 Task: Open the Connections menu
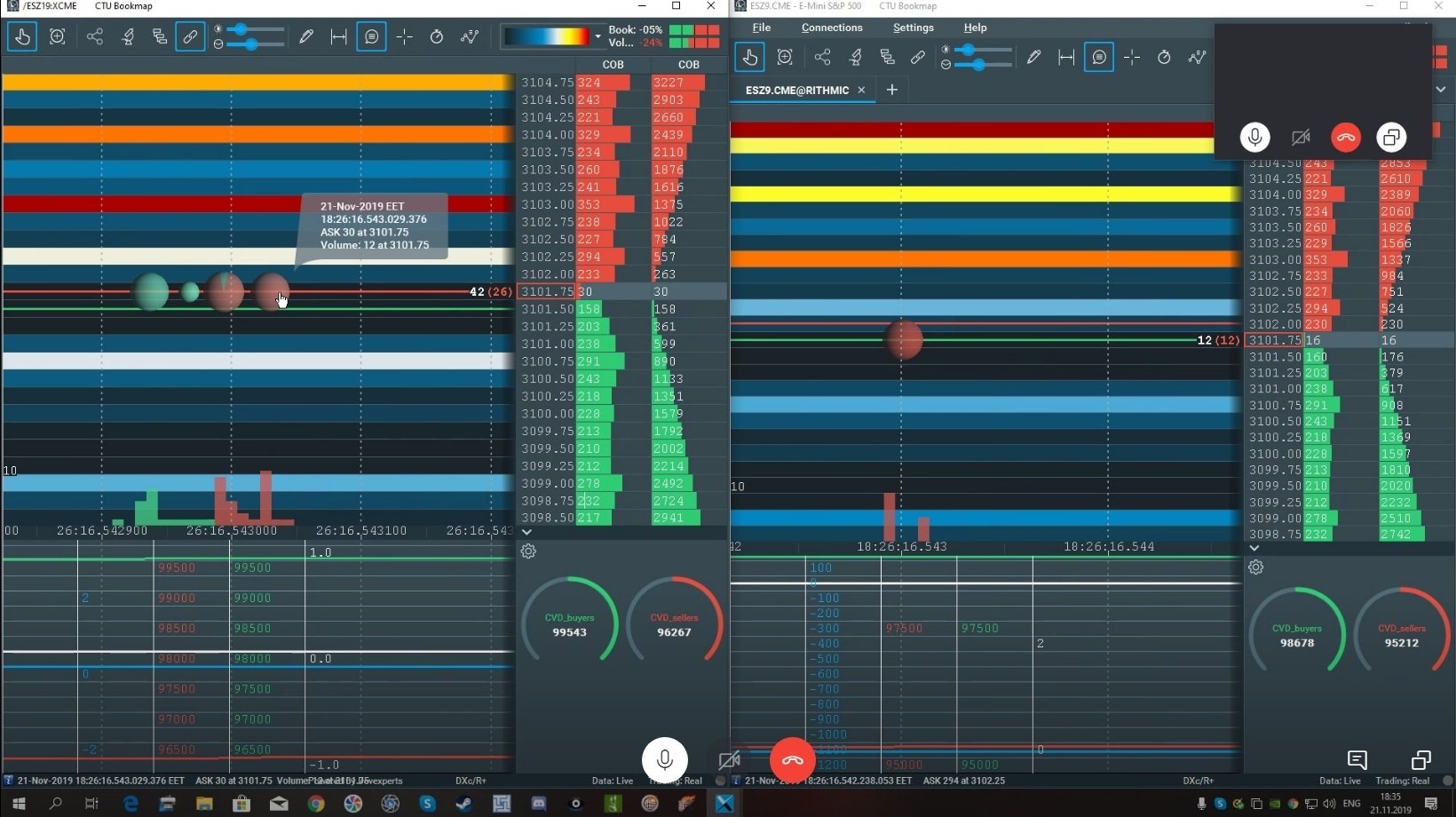[831, 28]
